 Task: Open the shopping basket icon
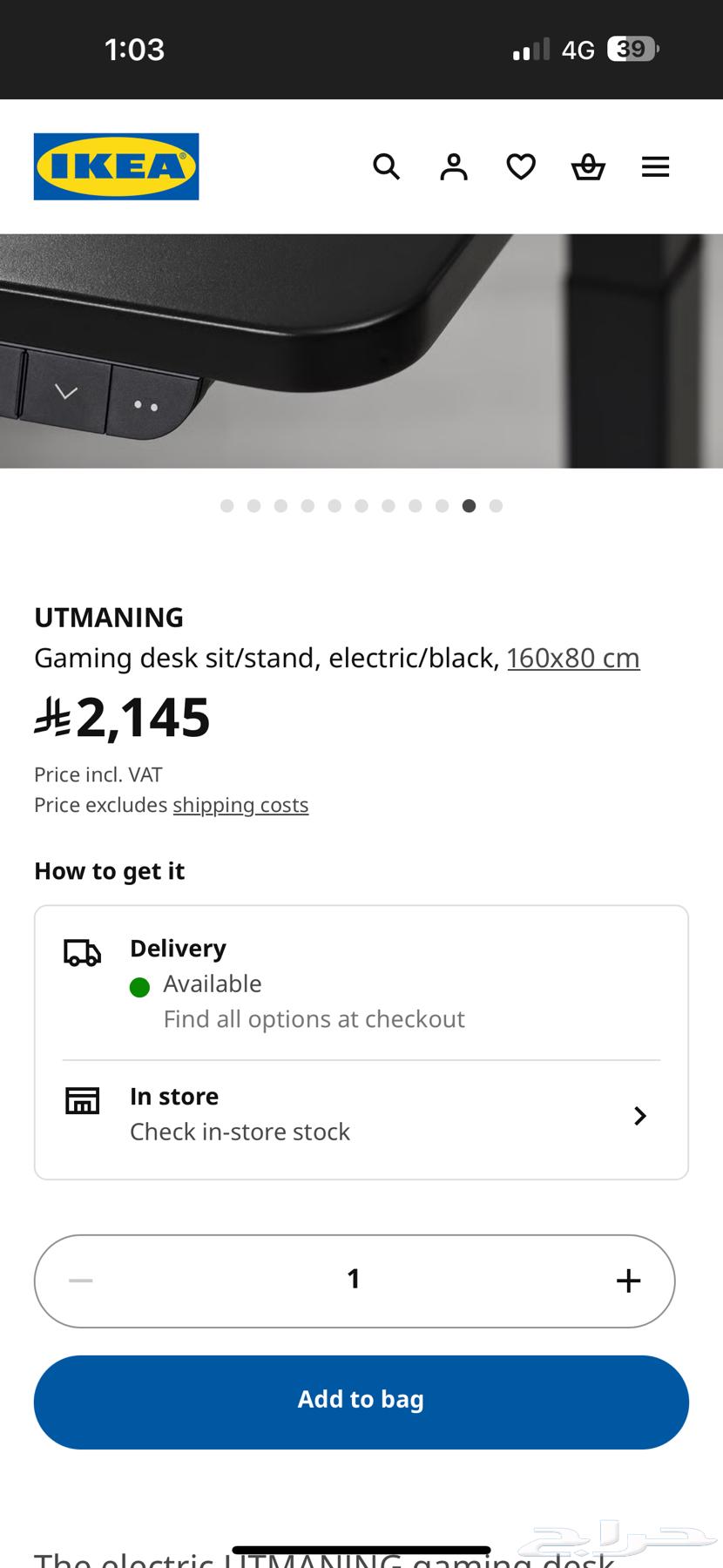[x=588, y=166]
